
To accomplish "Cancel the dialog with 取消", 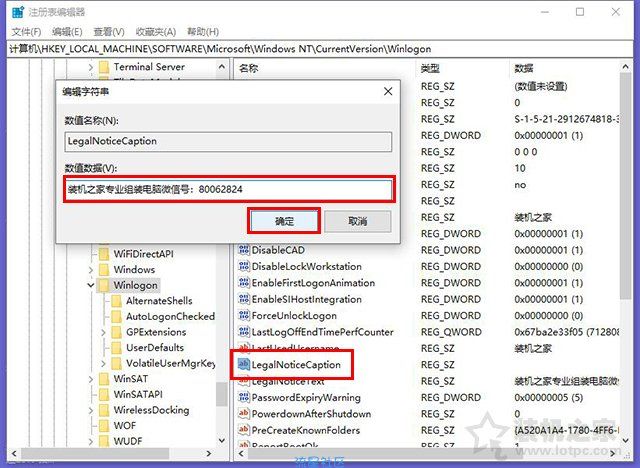I will (x=358, y=221).
